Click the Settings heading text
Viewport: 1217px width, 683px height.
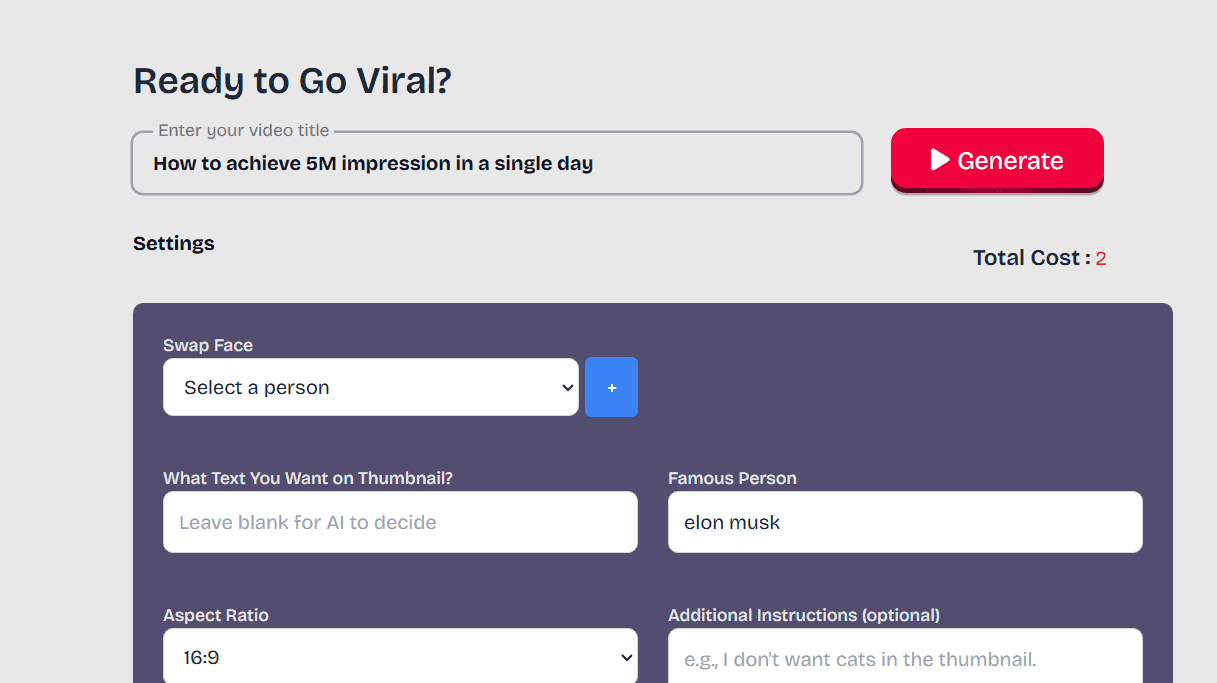[x=174, y=243]
